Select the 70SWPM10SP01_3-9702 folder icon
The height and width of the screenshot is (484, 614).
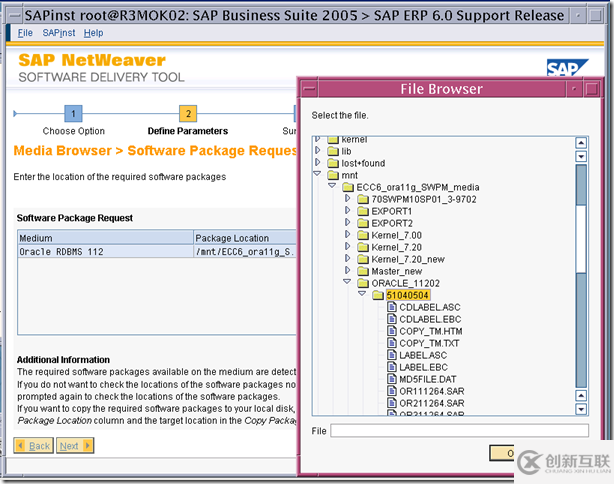point(363,199)
